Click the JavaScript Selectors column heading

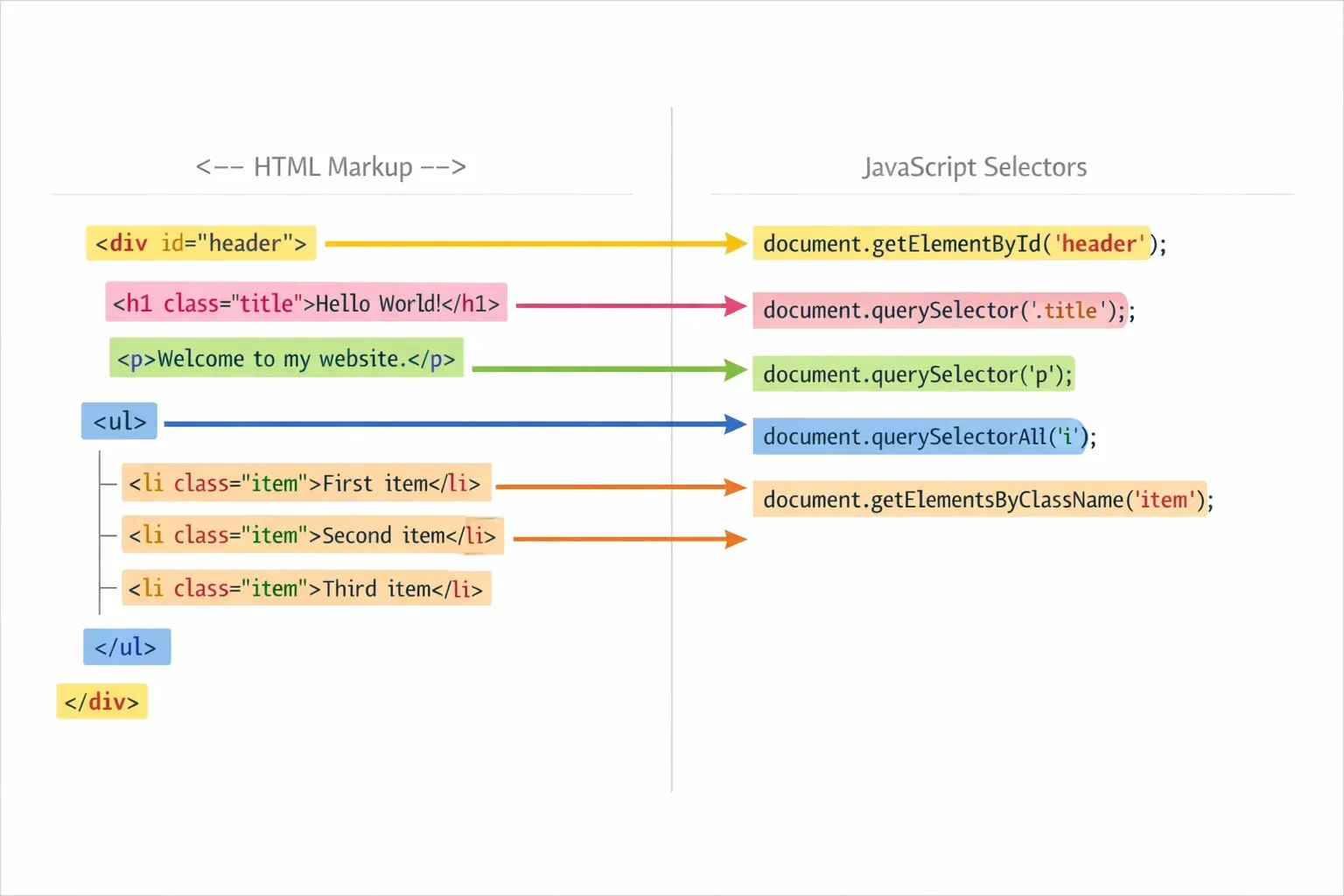tap(974, 166)
